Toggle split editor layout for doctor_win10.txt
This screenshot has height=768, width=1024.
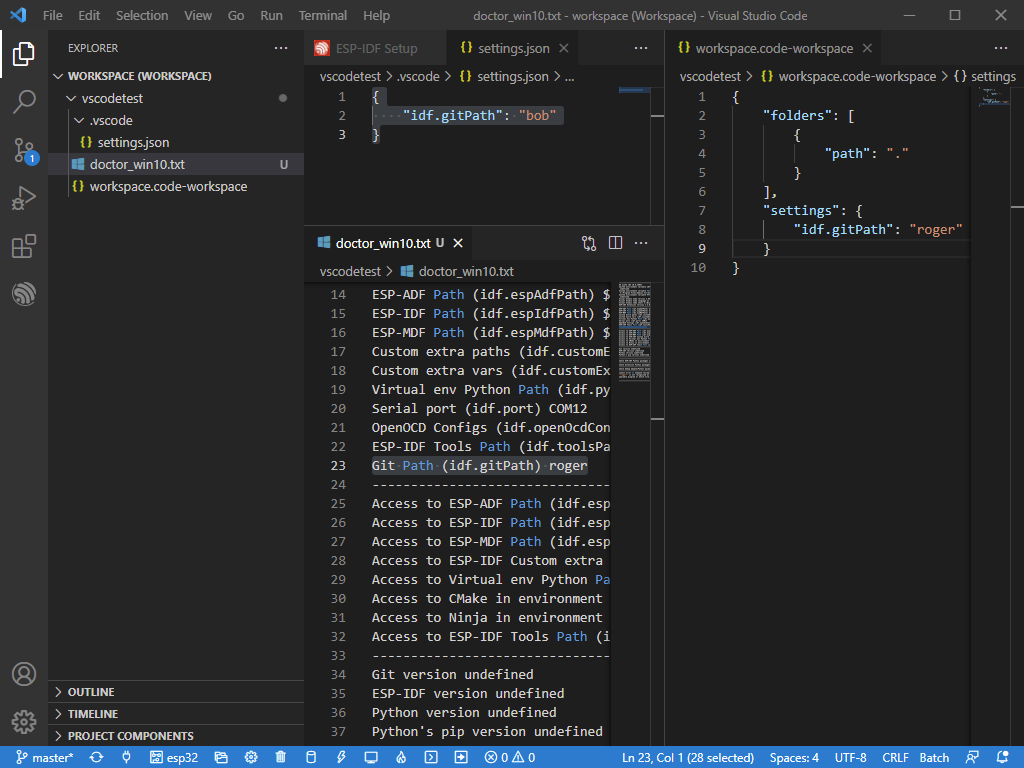(x=614, y=242)
